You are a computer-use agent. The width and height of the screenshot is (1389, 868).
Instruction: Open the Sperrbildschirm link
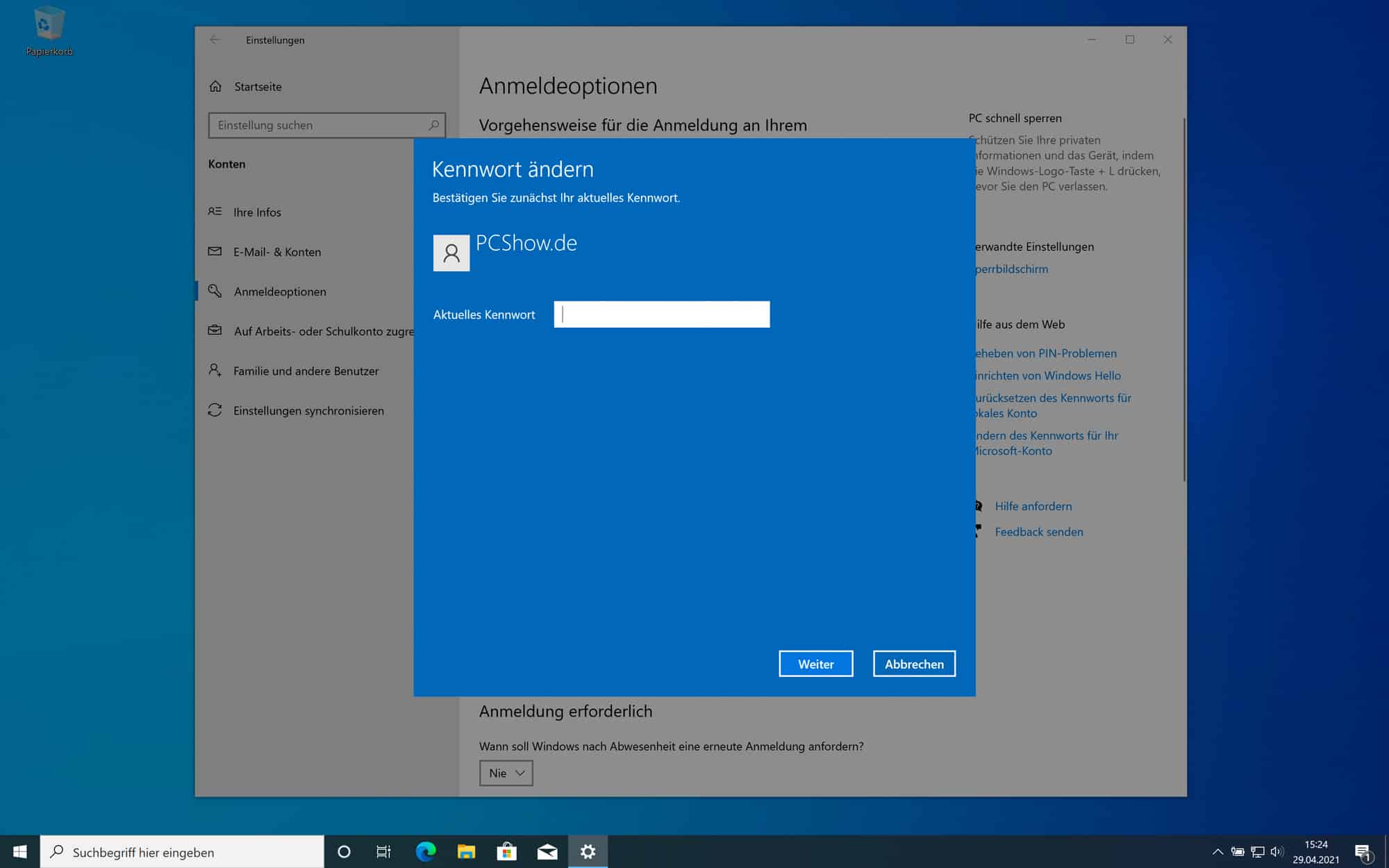[1011, 269]
